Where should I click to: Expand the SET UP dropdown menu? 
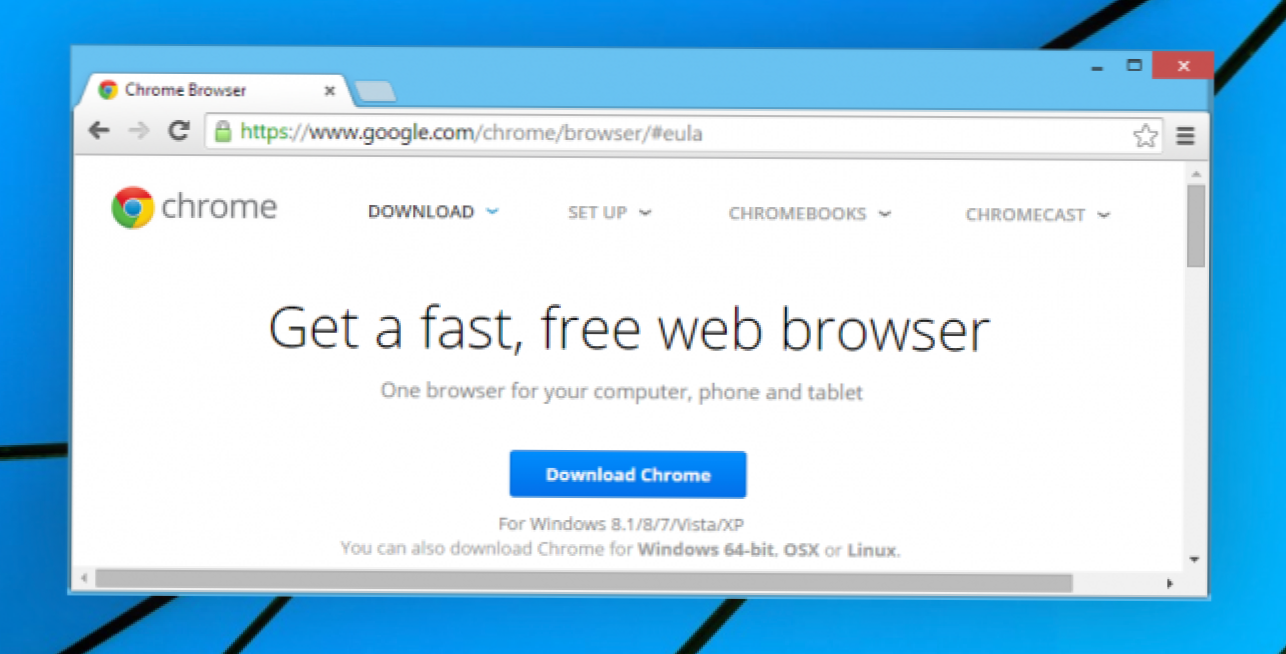tap(609, 213)
